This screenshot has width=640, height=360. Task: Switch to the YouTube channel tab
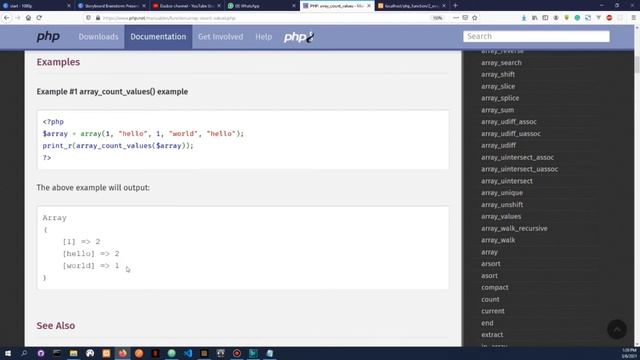[186, 6]
